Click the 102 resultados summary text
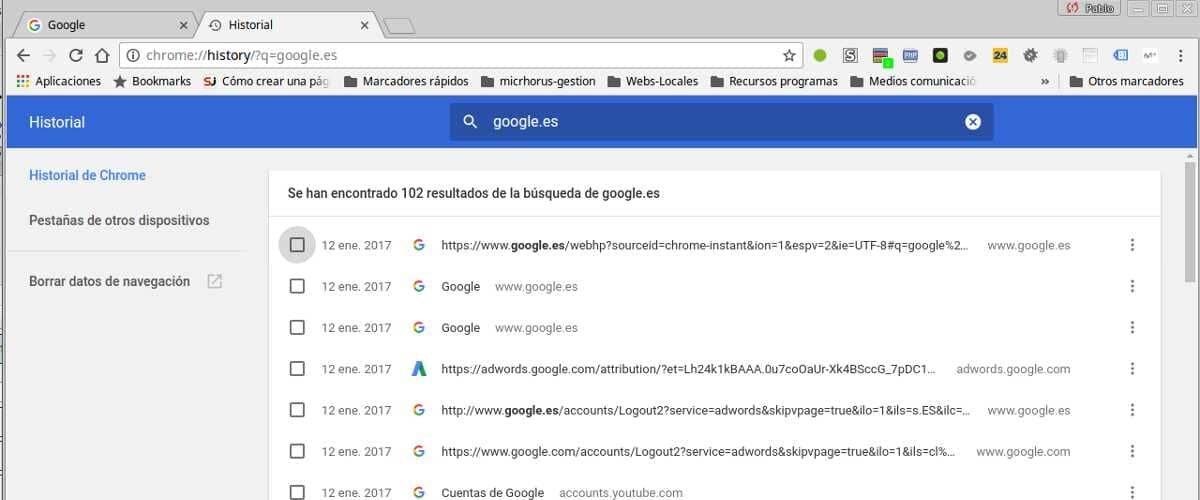Viewport: 1200px width, 500px height. pyautogui.click(x=473, y=193)
